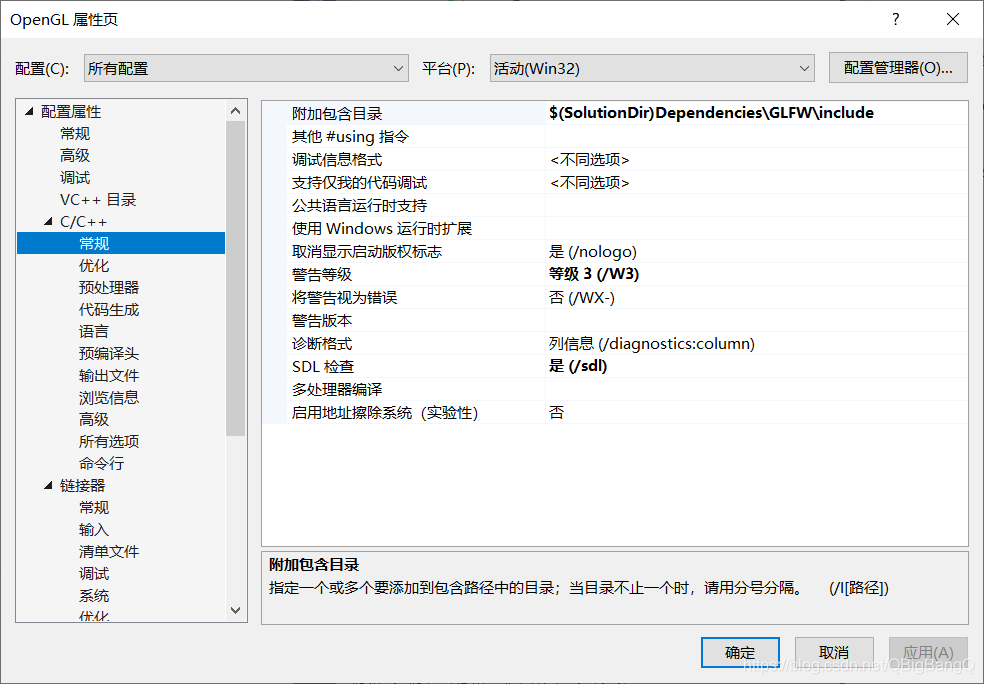This screenshot has width=984, height=684.
Task: Open the 配置(C) dropdown showing 所有配置
Action: pos(246,68)
